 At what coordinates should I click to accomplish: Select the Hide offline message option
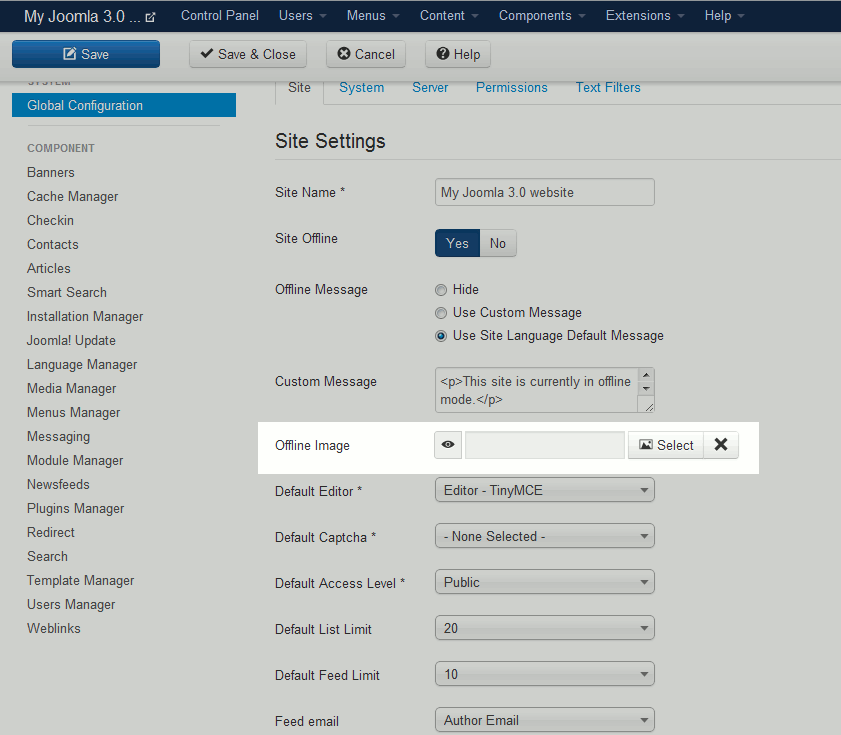coord(441,290)
